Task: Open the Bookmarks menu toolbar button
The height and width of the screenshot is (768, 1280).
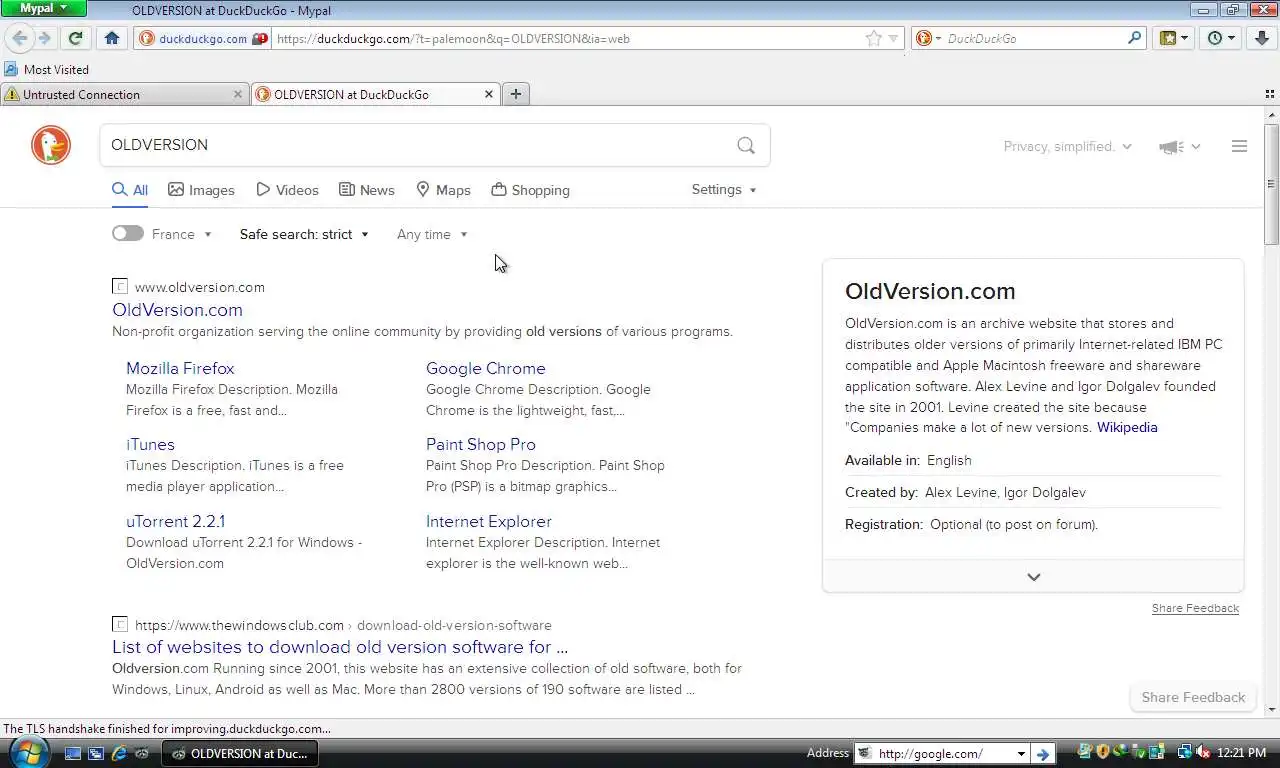Action: point(1174,38)
